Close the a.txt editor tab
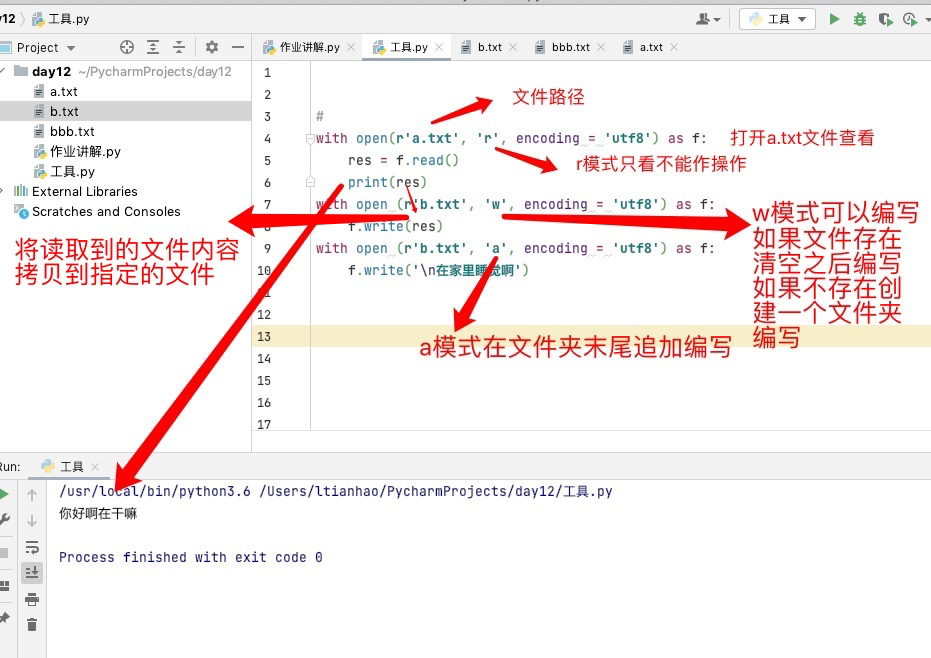 coord(674,47)
